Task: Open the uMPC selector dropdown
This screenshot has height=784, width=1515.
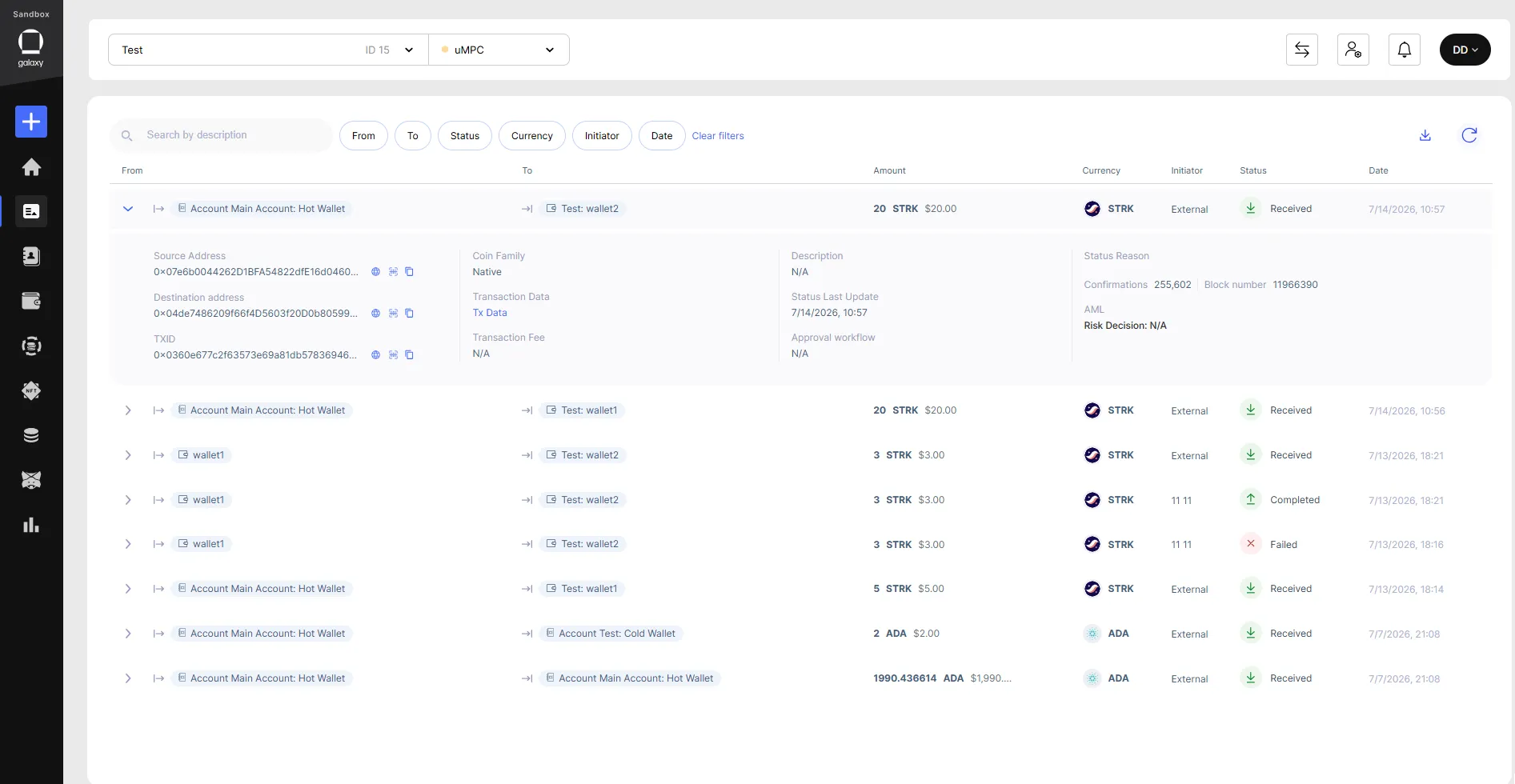Action: point(499,50)
